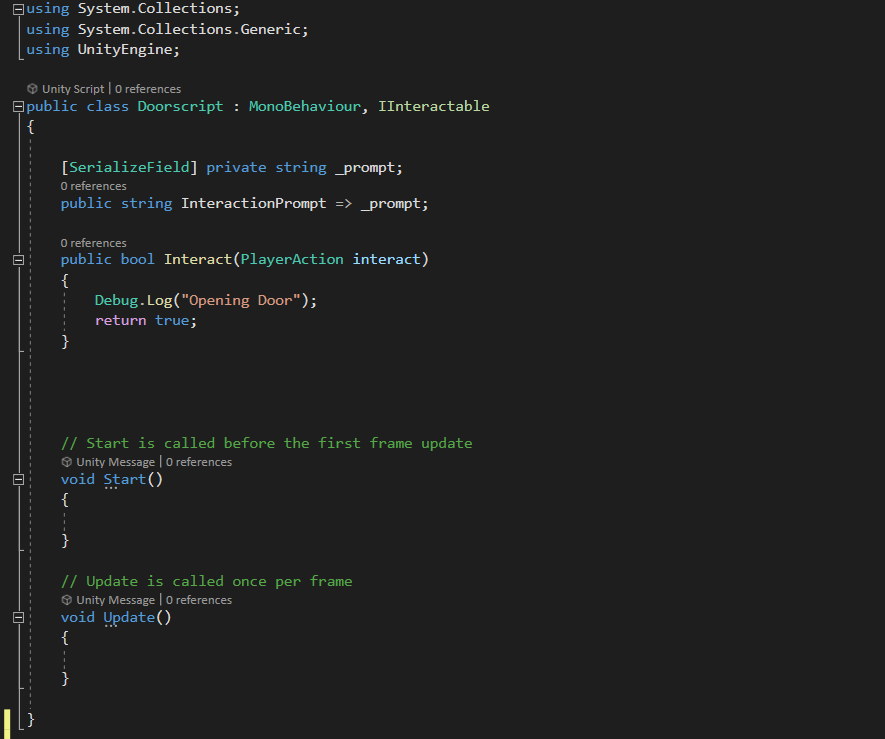Click the '_prompt' field declaration
Screen dimensions: 885x739
click(367, 167)
